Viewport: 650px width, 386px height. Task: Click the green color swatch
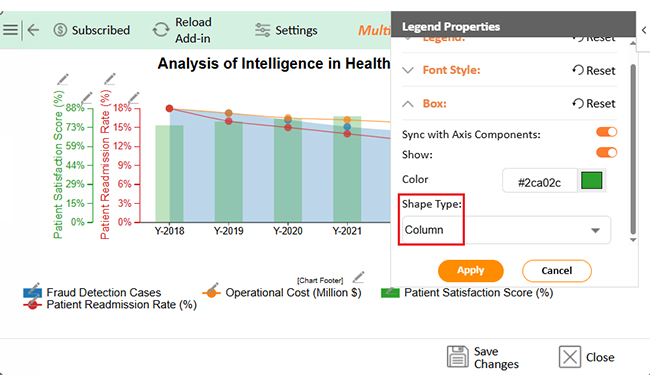(x=592, y=181)
